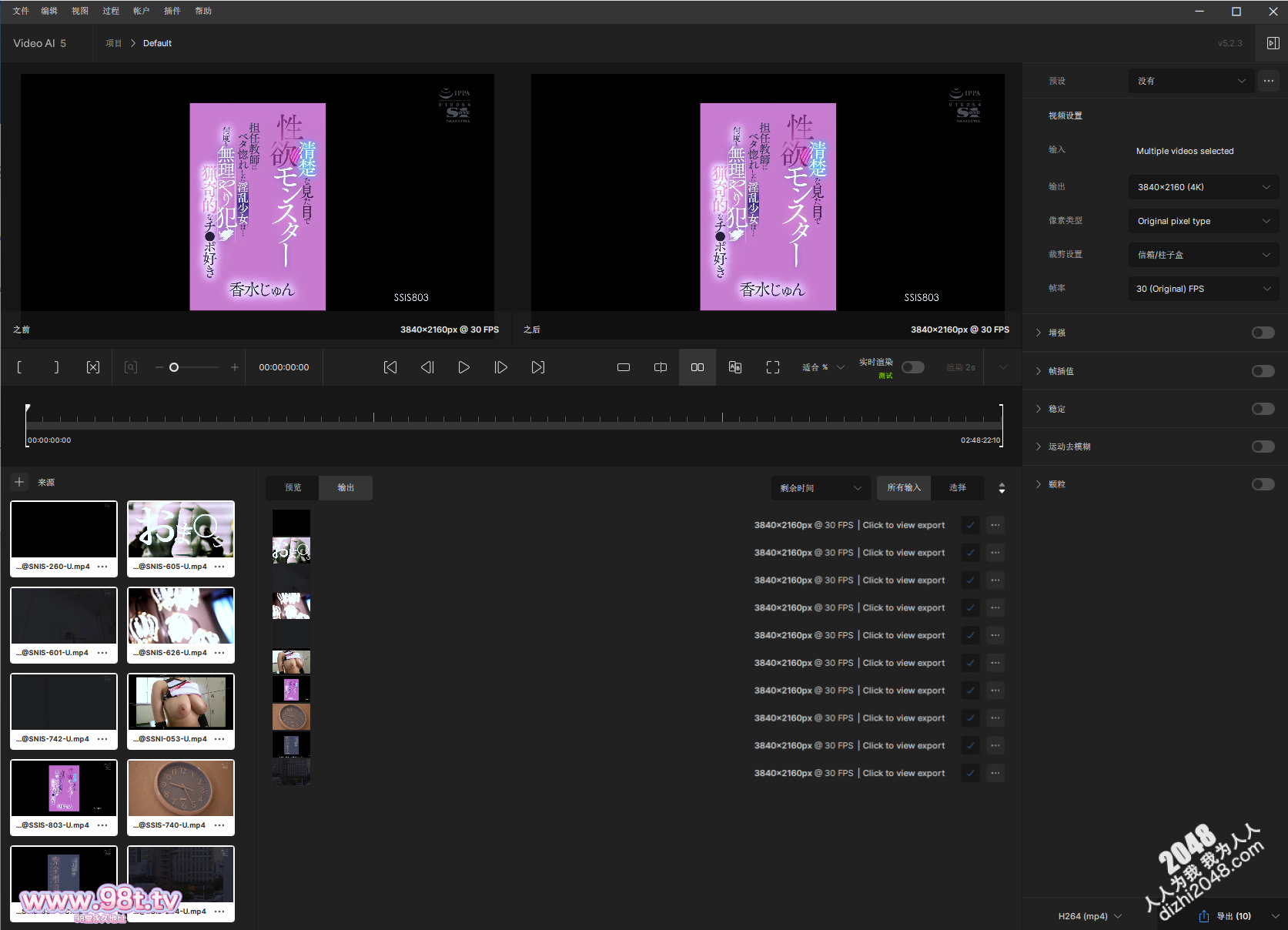The width and height of the screenshot is (1288, 930).
Task: Open the A/B comparison view
Action: tap(735, 367)
